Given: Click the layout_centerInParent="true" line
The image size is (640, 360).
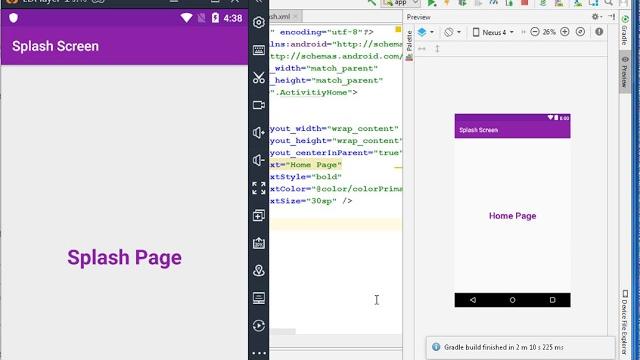Looking at the screenshot, I should [x=336, y=153].
